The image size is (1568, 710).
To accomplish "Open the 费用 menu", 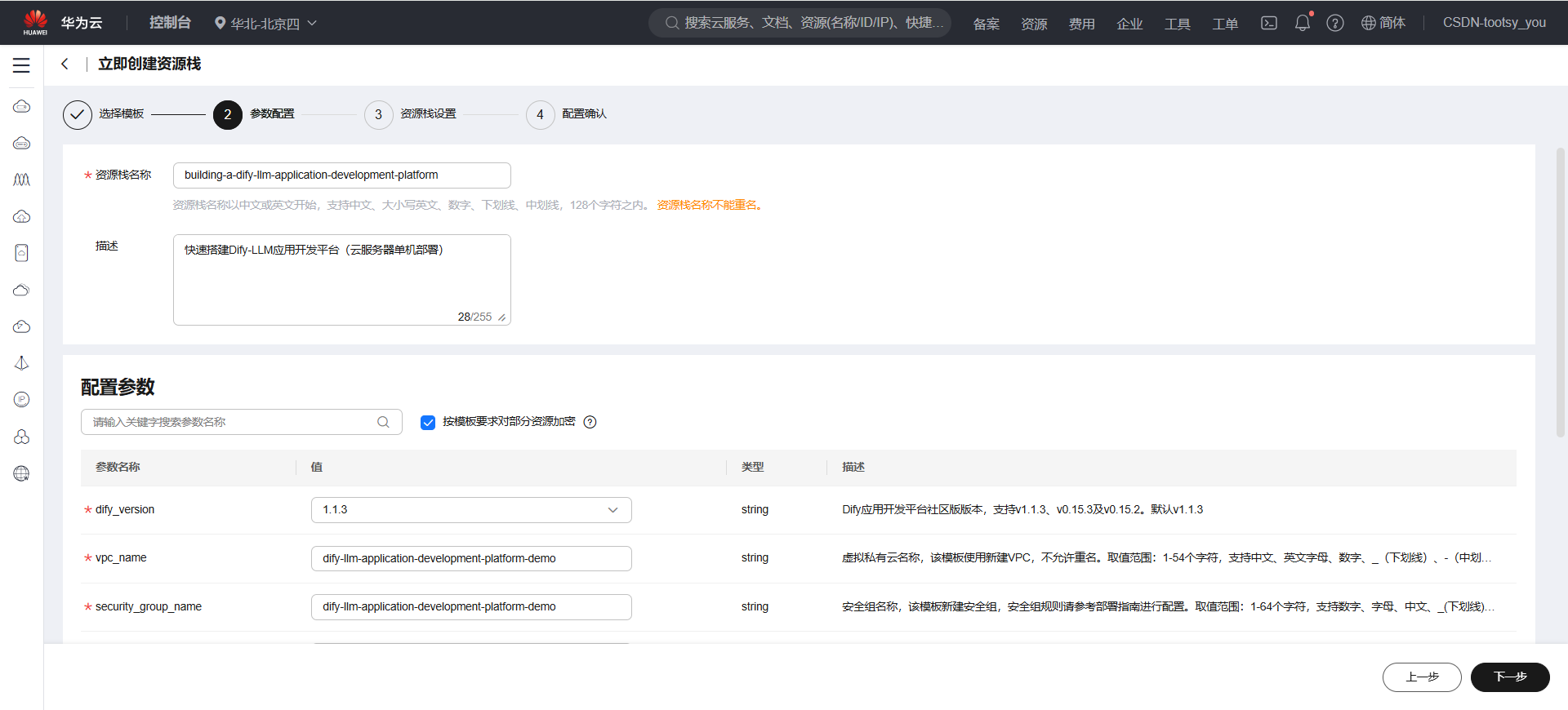I will point(1082,24).
